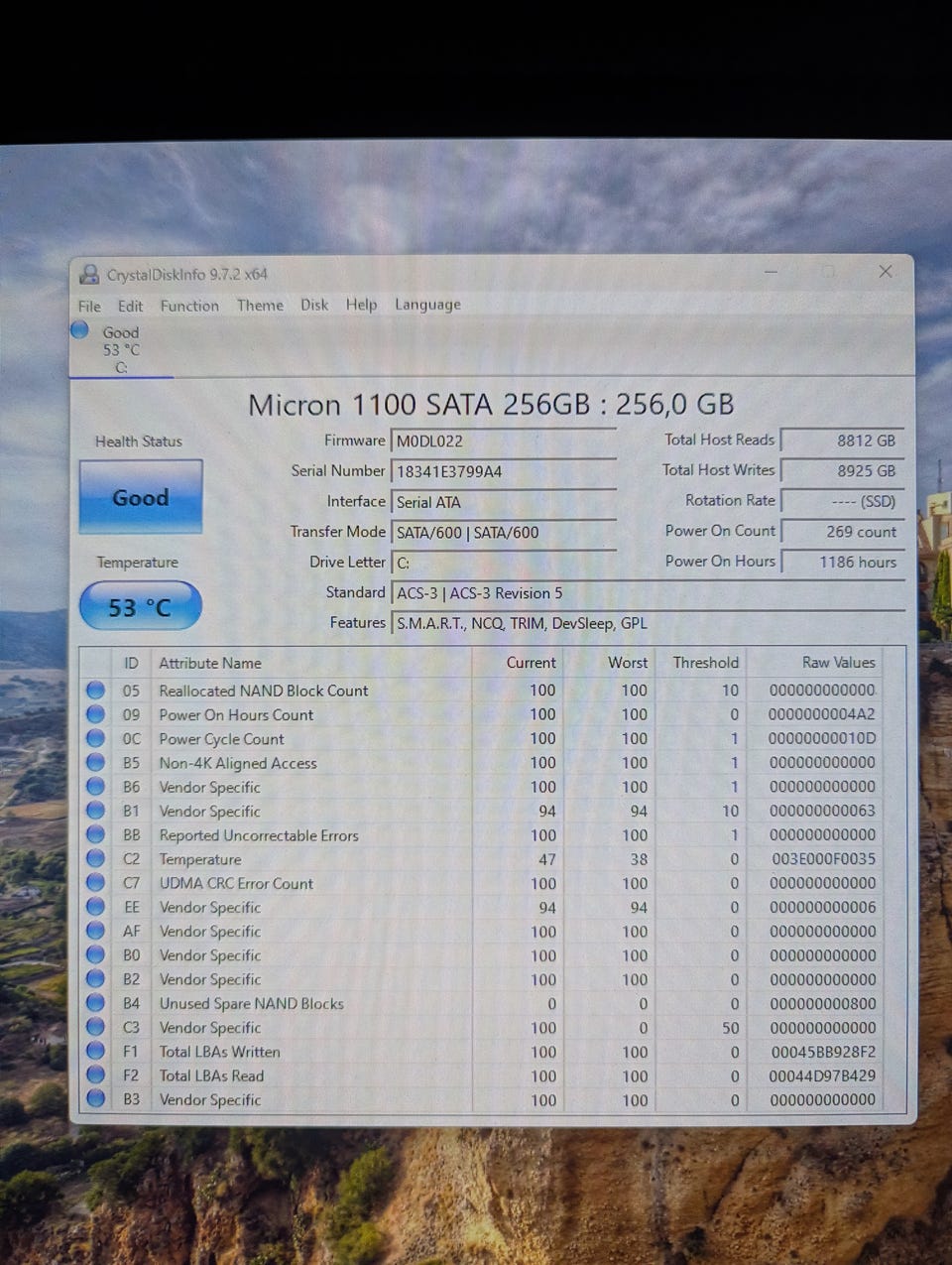Viewport: 952px width, 1265px height.
Task: Open the Edit menu
Action: click(x=130, y=306)
